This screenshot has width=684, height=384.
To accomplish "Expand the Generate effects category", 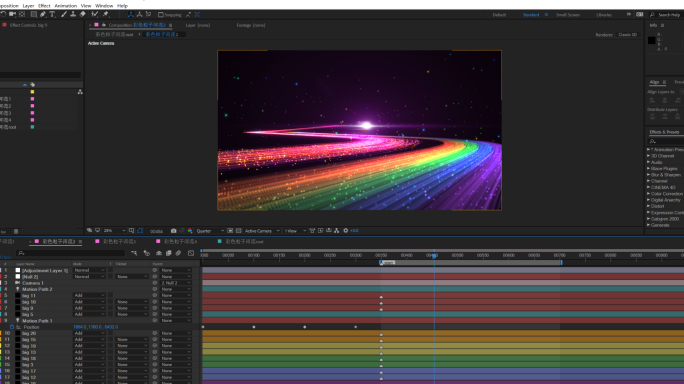I will [x=648, y=225].
